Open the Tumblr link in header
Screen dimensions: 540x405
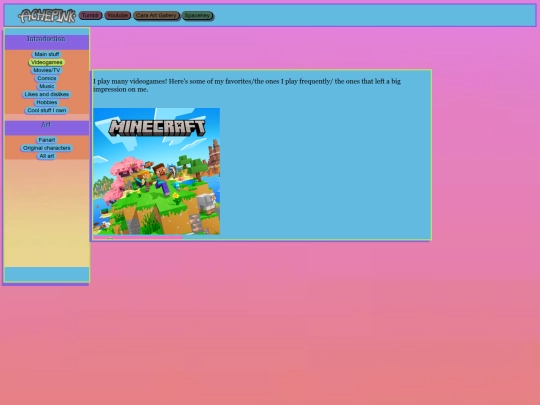[90, 15]
